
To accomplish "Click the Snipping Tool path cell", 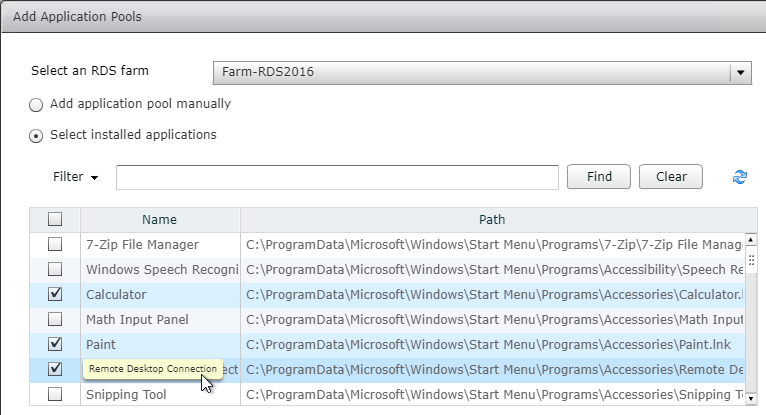I will pos(493,394).
